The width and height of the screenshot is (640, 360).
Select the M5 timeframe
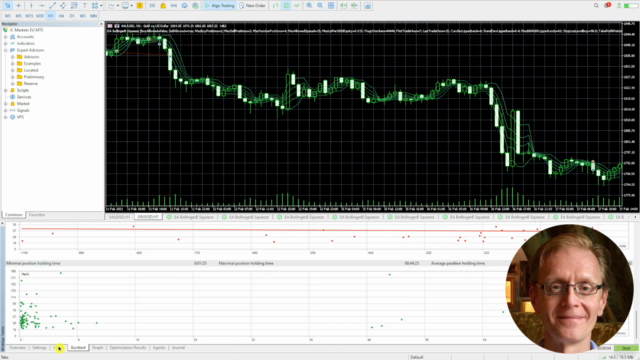point(18,16)
